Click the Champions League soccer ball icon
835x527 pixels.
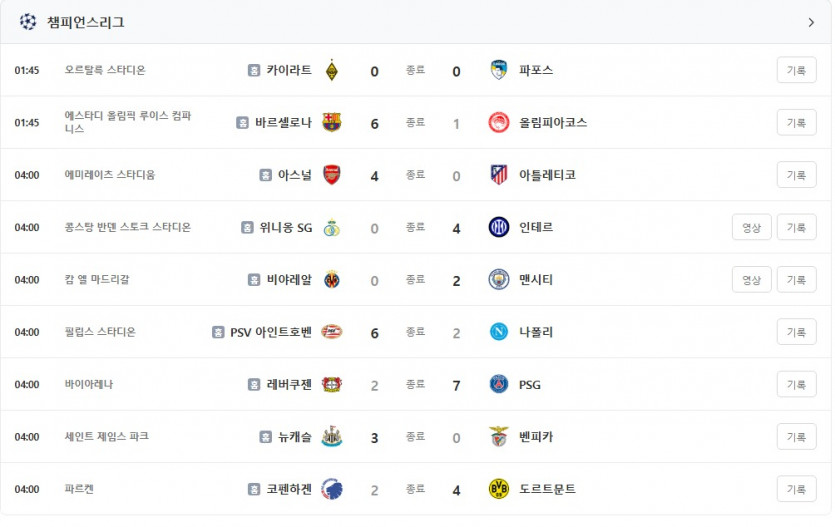[x=28, y=22]
